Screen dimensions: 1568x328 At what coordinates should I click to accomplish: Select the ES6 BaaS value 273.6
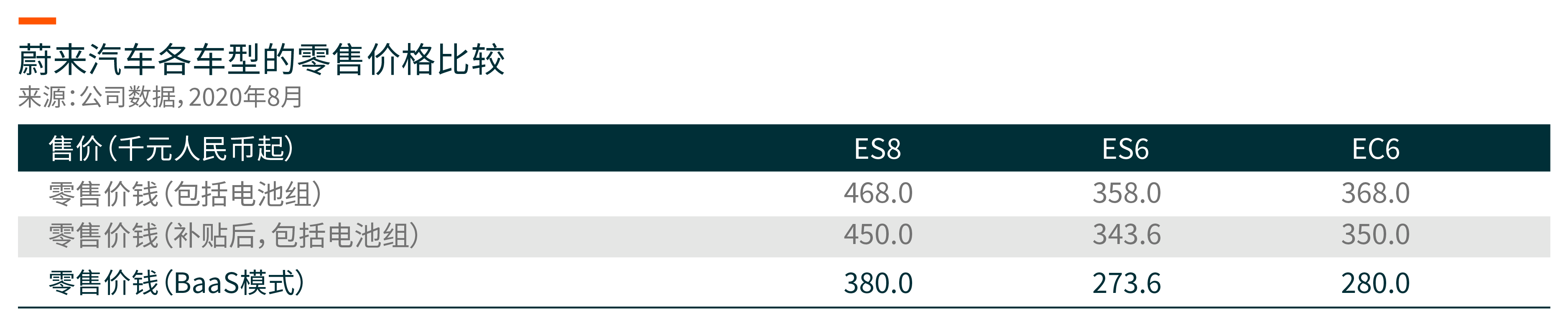coord(1127,284)
